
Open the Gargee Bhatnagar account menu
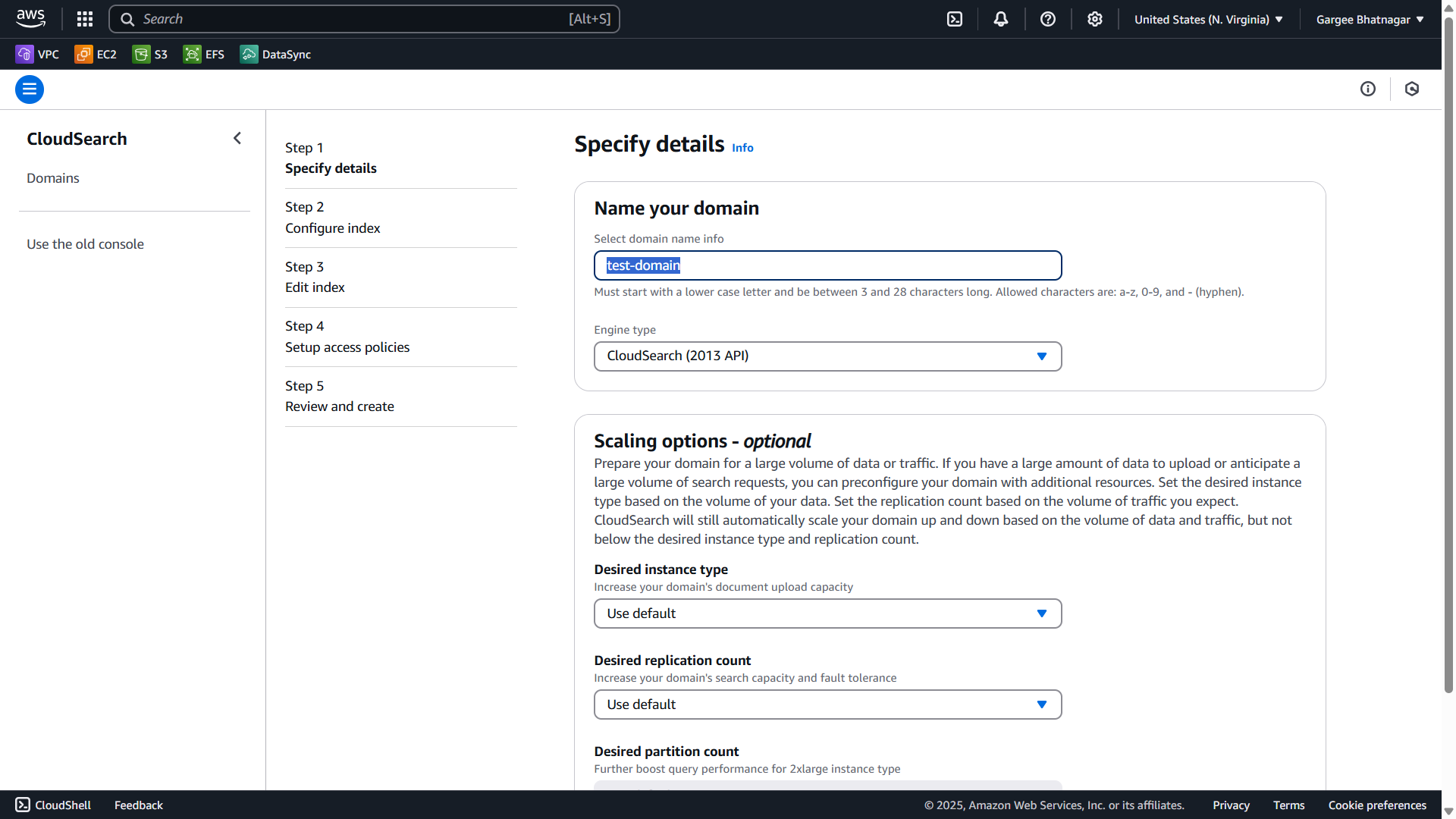tap(1370, 20)
